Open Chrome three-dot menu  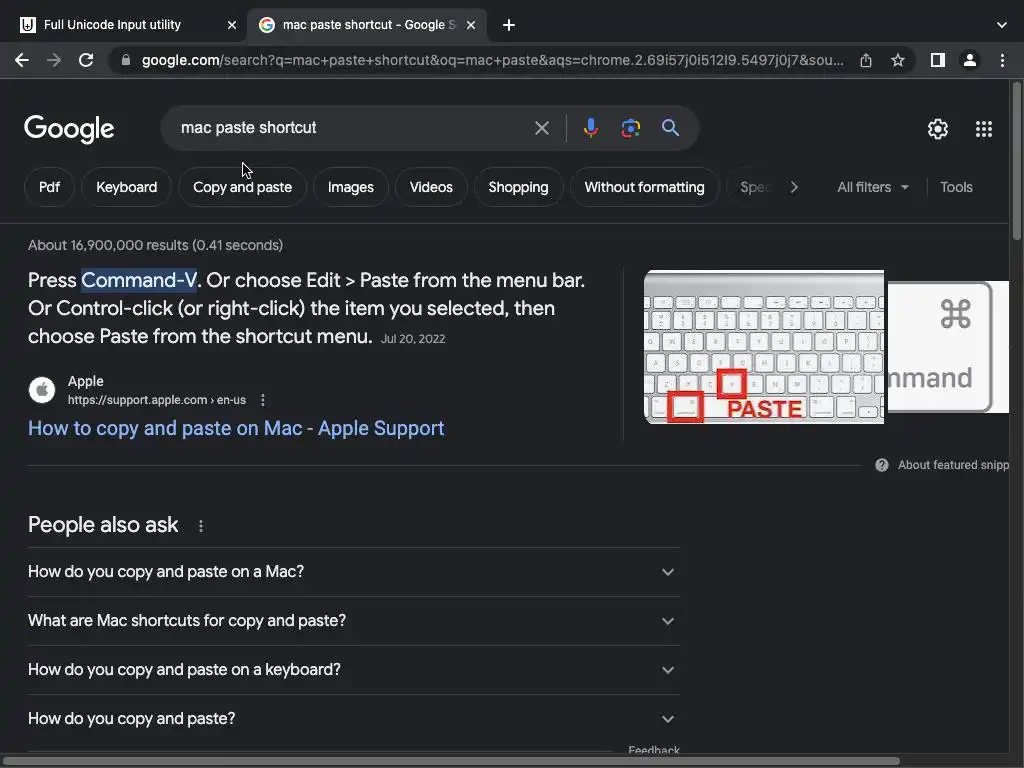1002,60
